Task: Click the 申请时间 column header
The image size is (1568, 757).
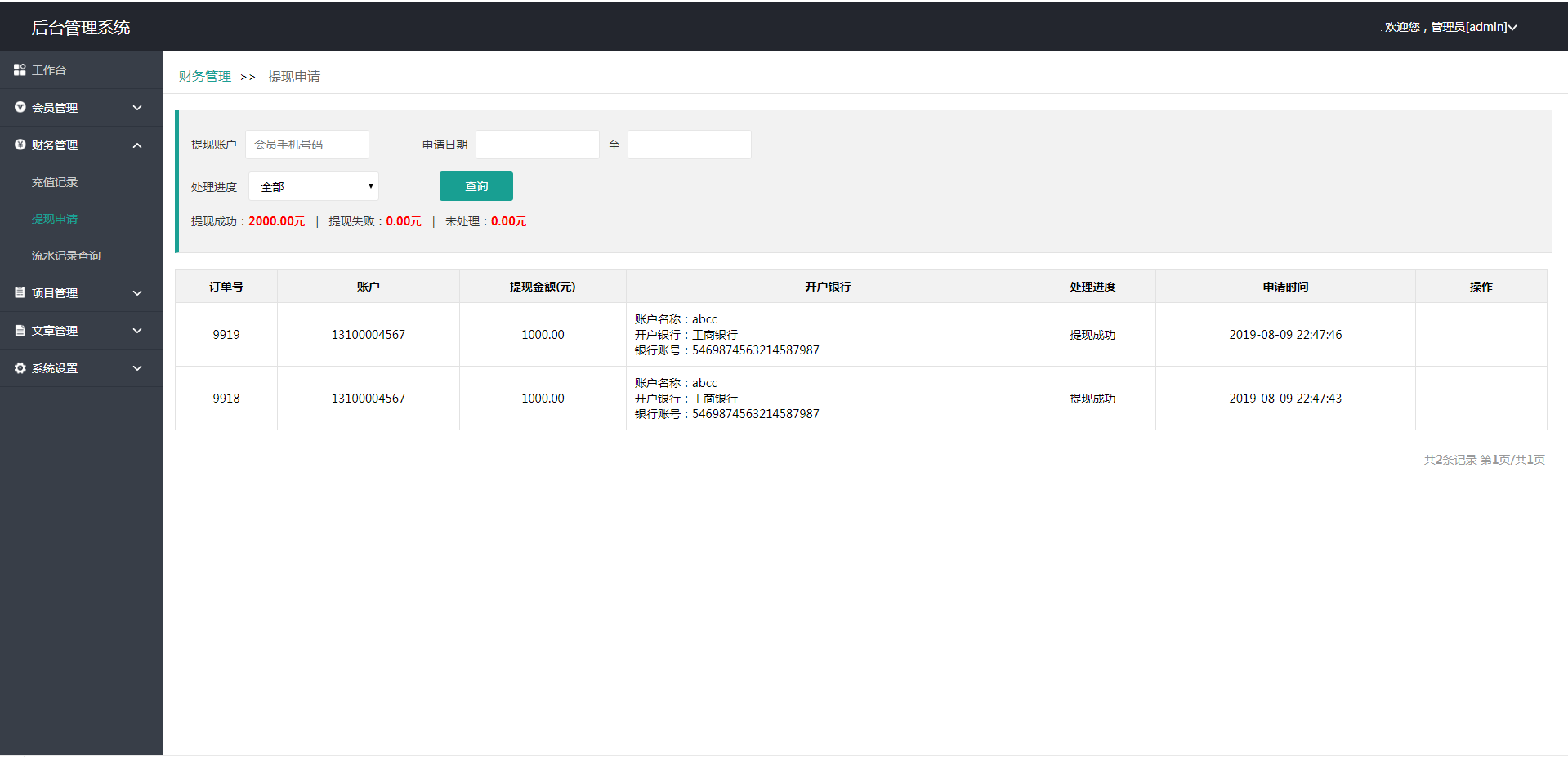Action: 1285,287
